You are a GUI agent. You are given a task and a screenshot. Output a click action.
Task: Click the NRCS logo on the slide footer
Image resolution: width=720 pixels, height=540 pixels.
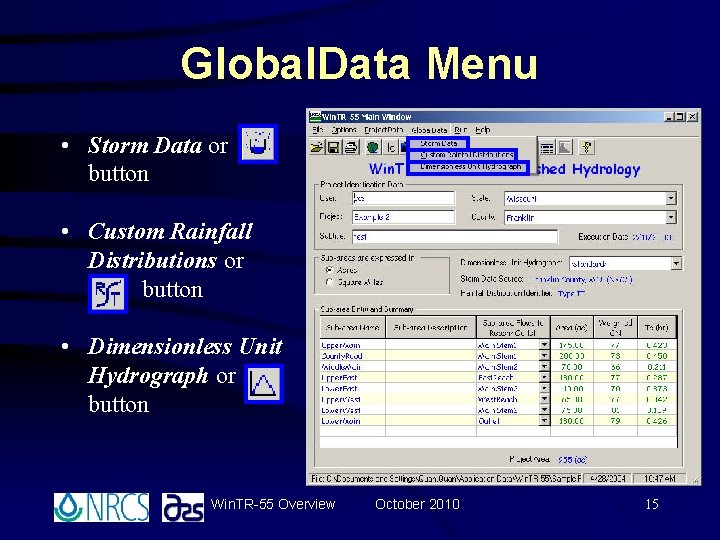click(x=101, y=507)
